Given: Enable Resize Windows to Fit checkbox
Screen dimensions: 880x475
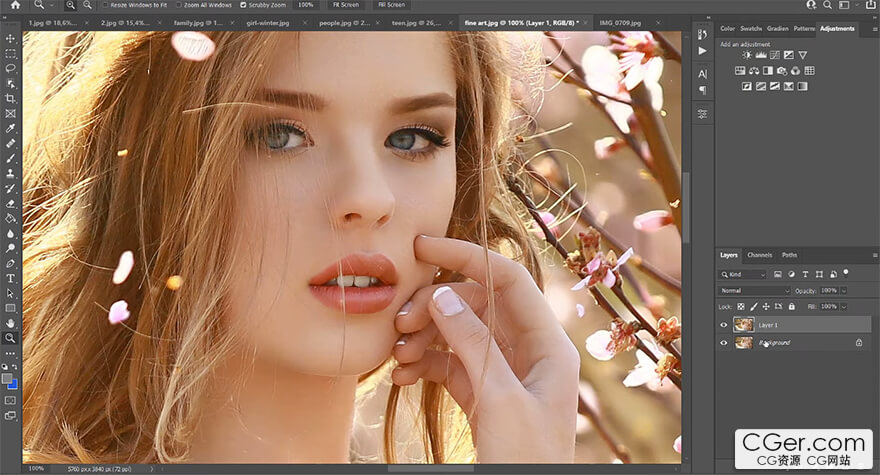Looking at the screenshot, I should [x=106, y=5].
